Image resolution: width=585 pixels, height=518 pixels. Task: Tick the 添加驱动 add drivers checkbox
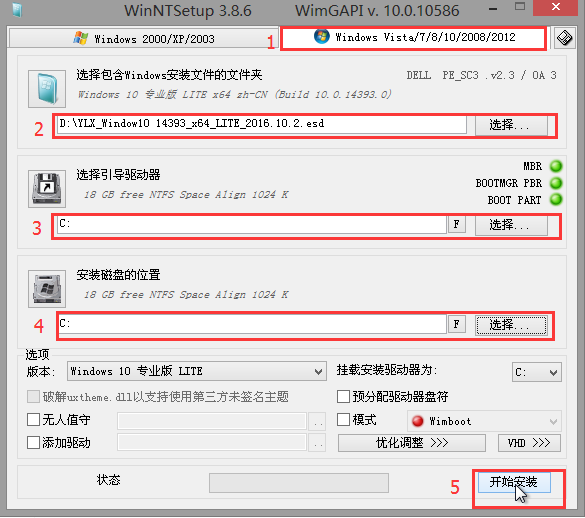click(33, 443)
